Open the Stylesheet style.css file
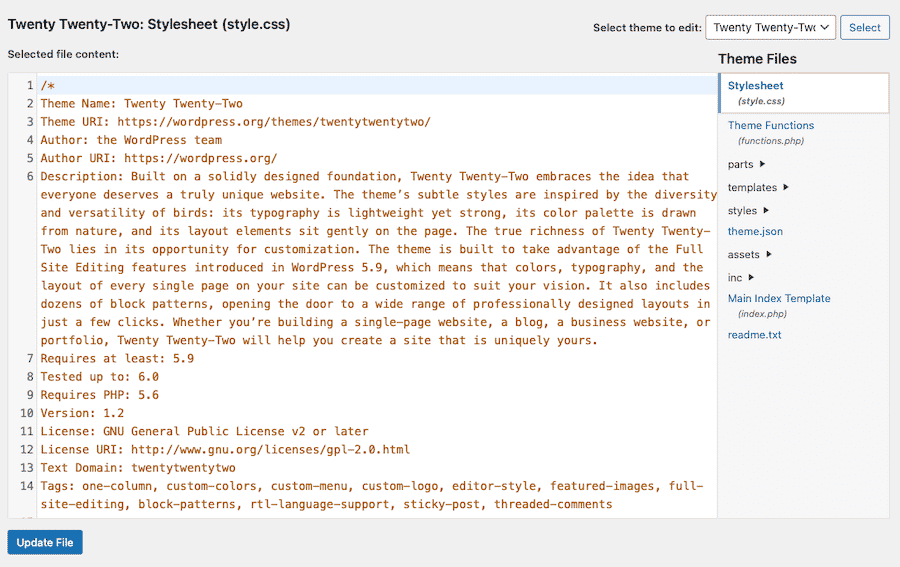 coord(756,86)
